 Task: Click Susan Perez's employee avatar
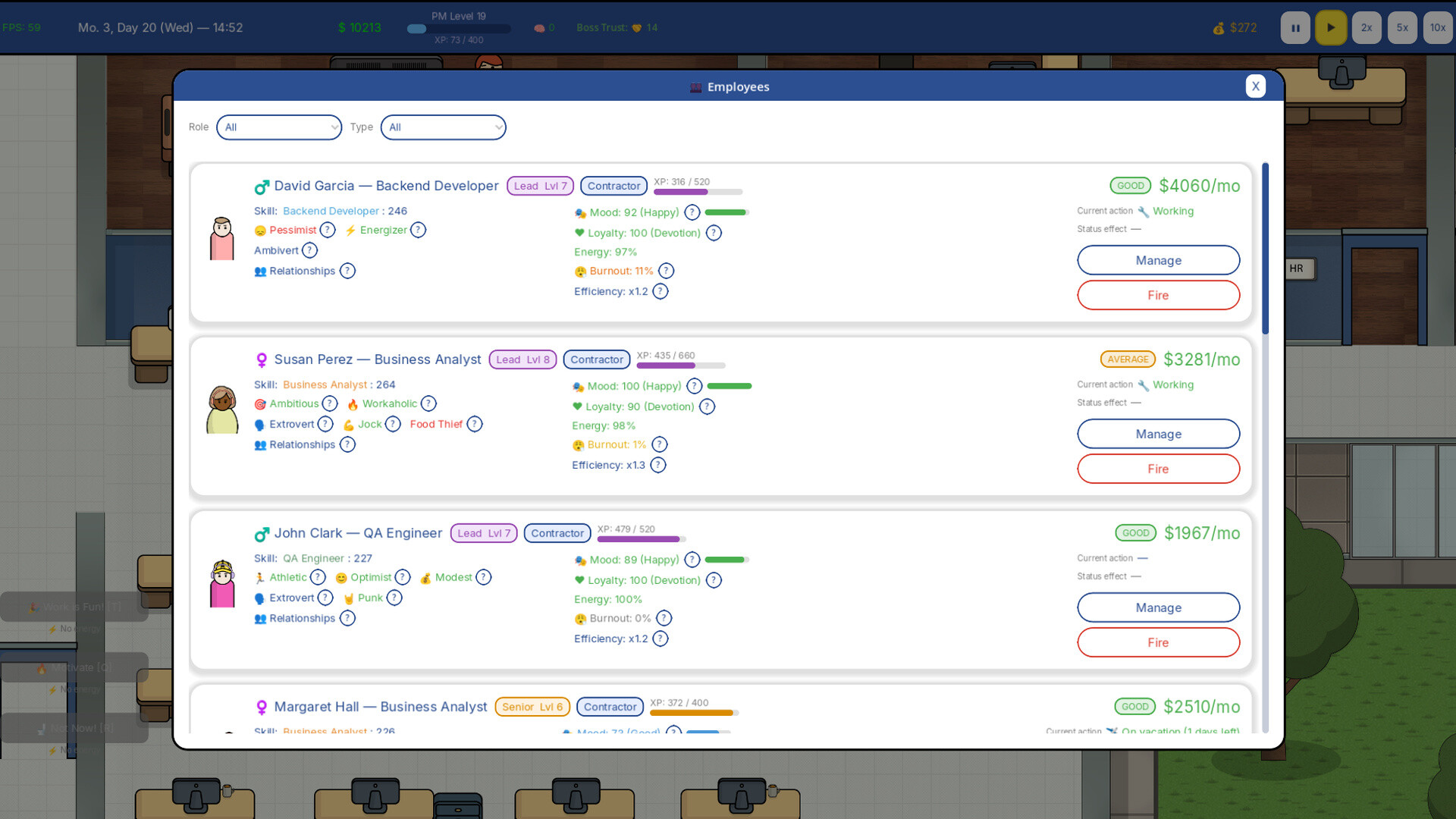tap(222, 409)
